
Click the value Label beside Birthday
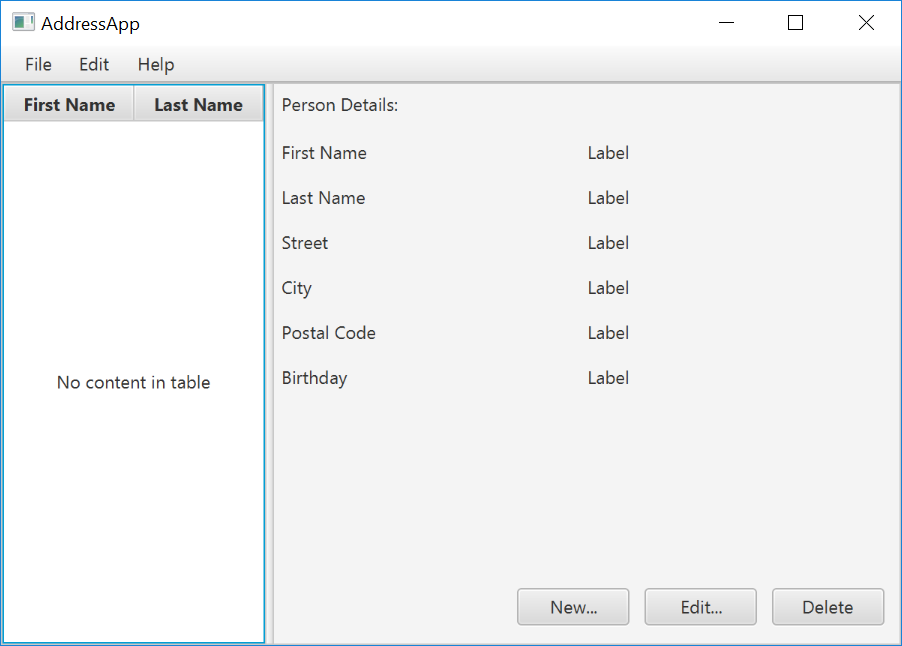pyautogui.click(x=608, y=378)
